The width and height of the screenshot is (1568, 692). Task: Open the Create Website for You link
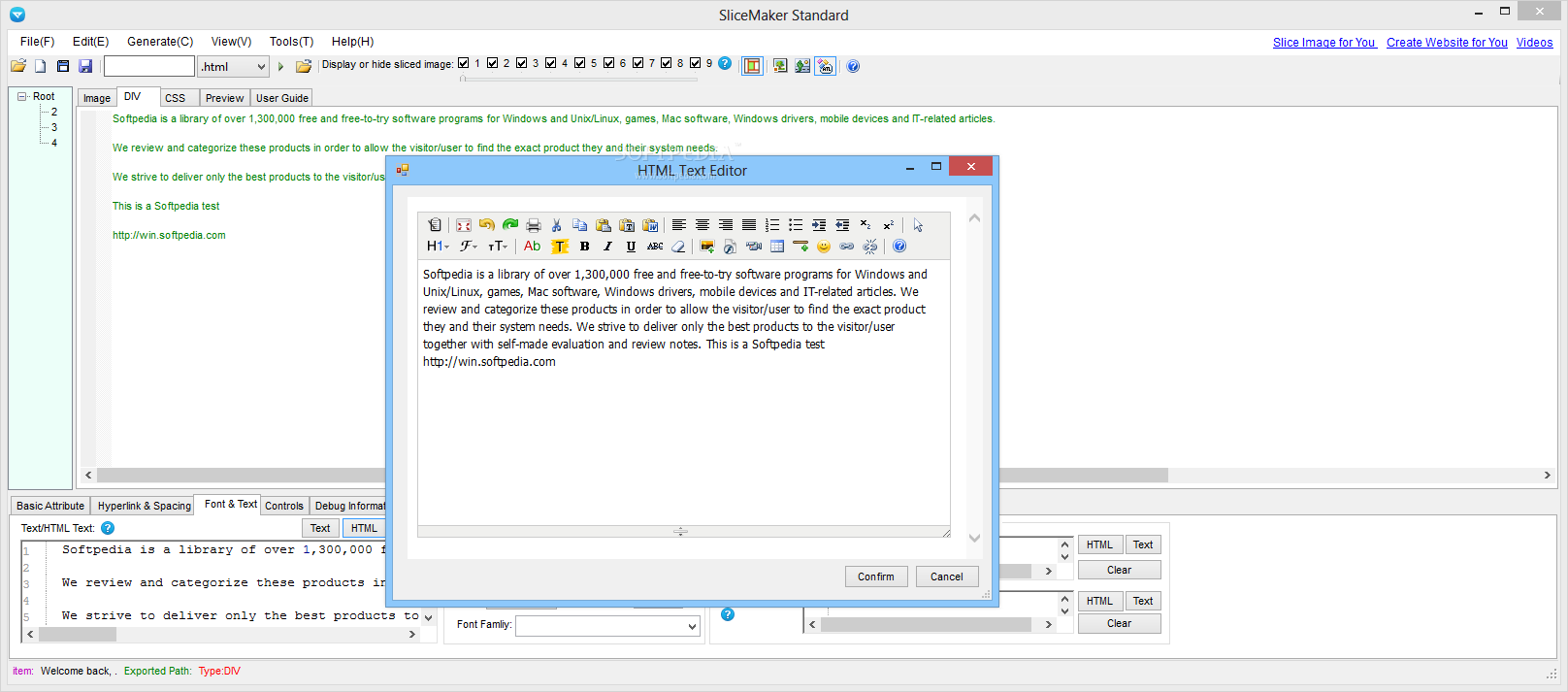click(1447, 43)
